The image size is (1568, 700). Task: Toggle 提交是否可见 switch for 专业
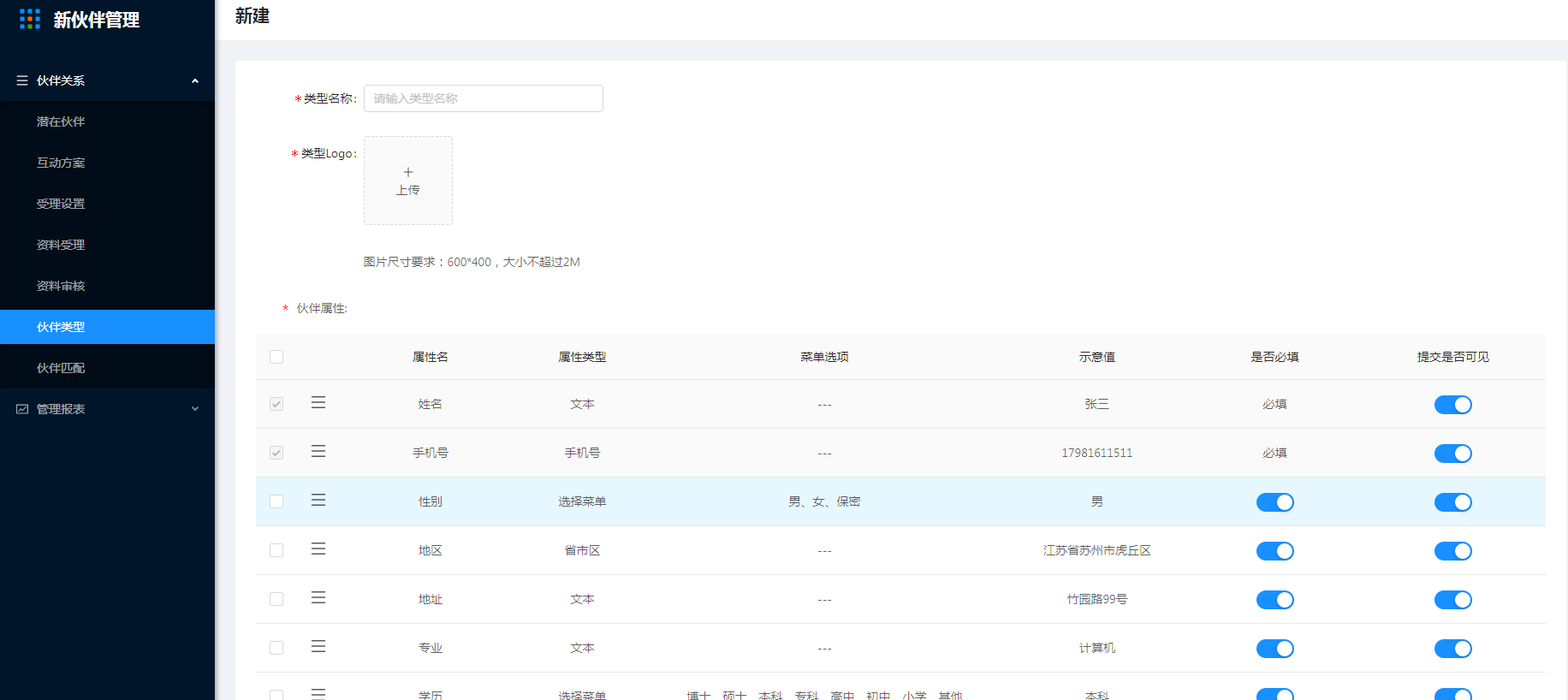point(1452,649)
